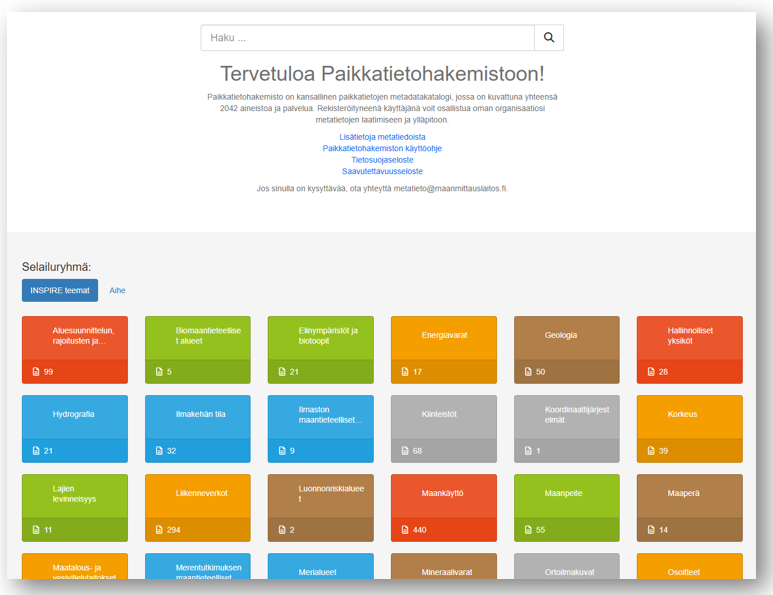Open the Ortoilmakuvat theme card

click(x=567, y=566)
